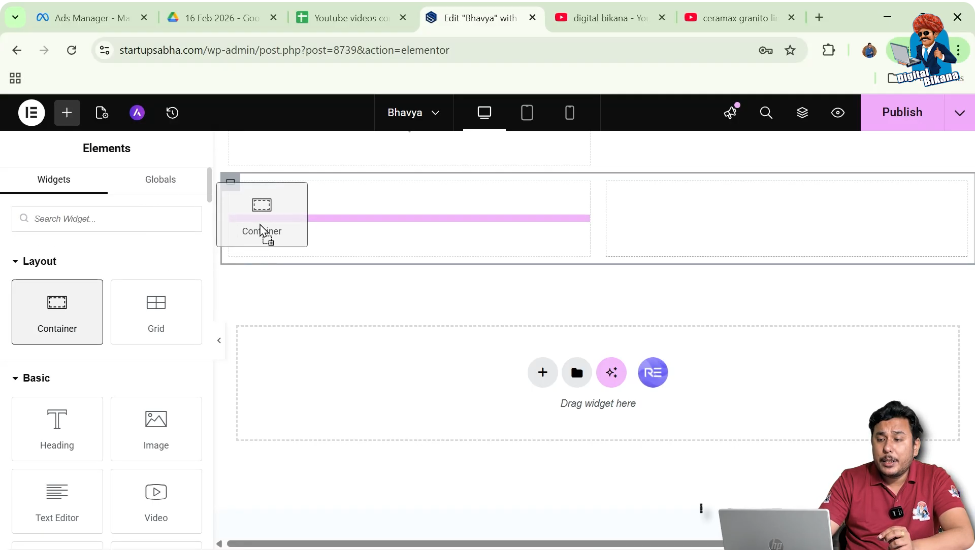
Task: Toggle the preview eye icon
Action: tap(838, 113)
